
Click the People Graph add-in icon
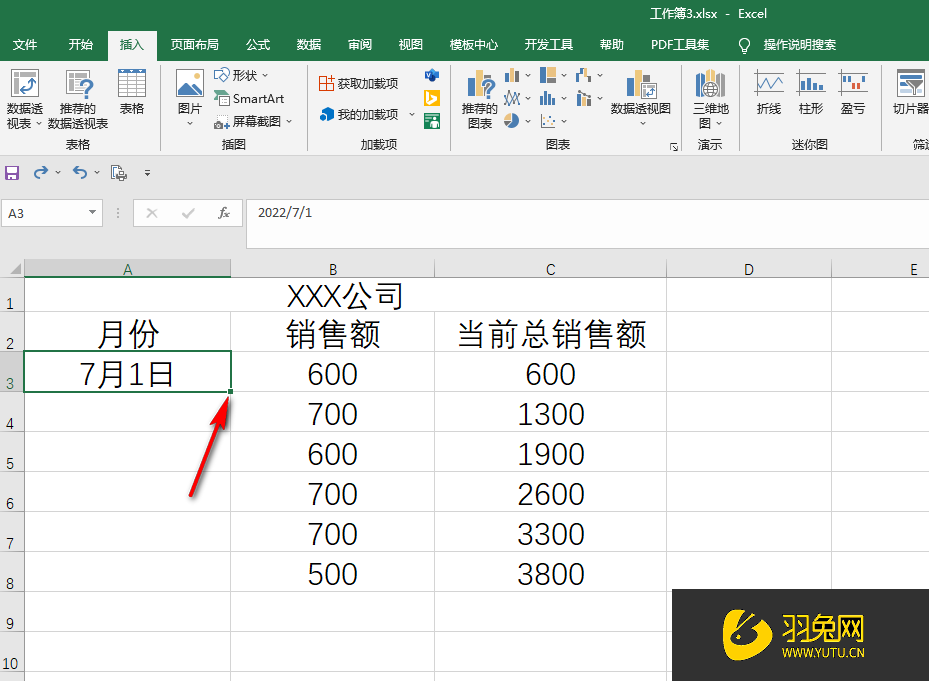pos(432,122)
